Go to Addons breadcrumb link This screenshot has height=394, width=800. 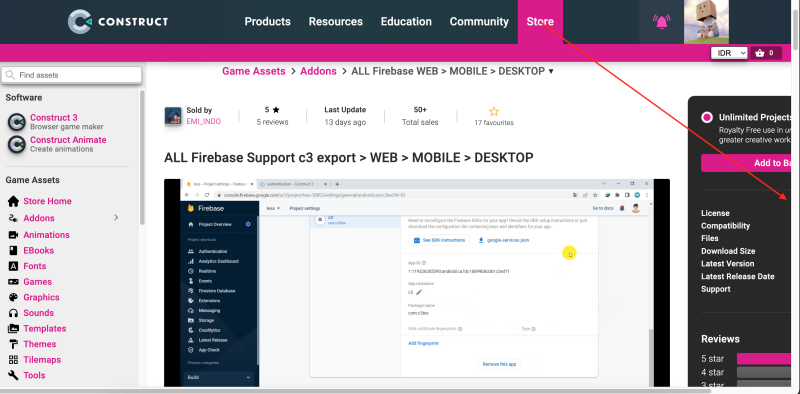318,71
